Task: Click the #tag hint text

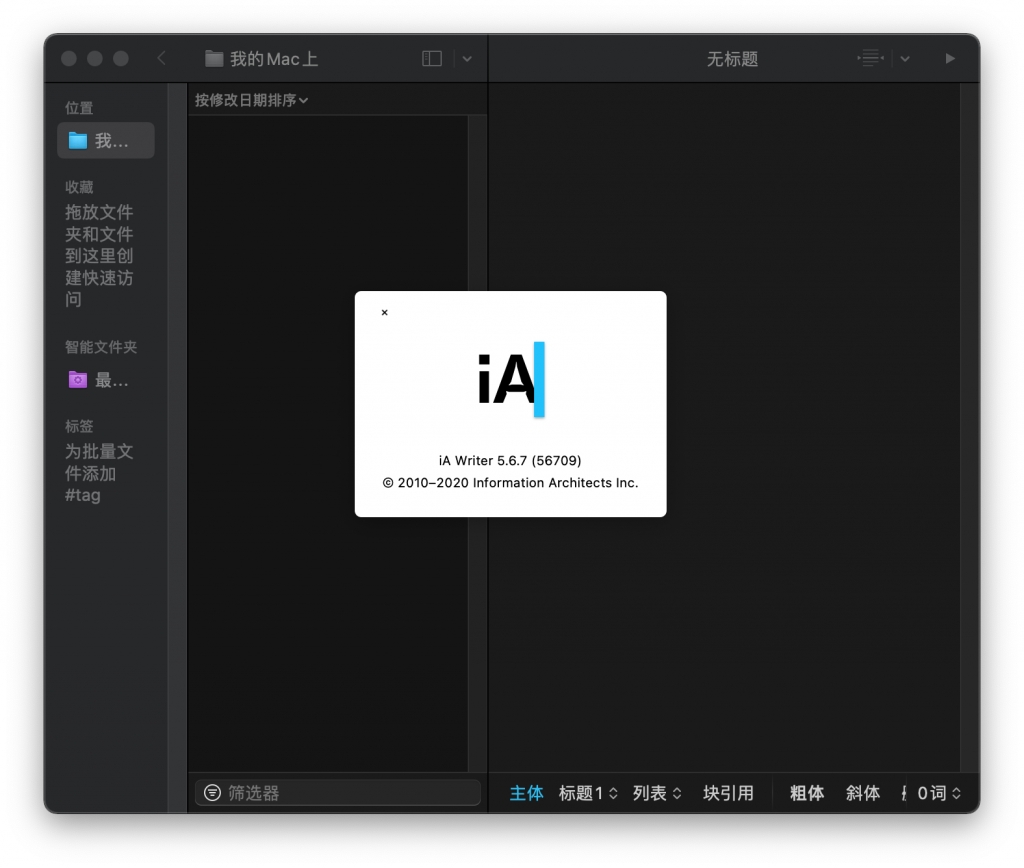Action: click(83, 495)
